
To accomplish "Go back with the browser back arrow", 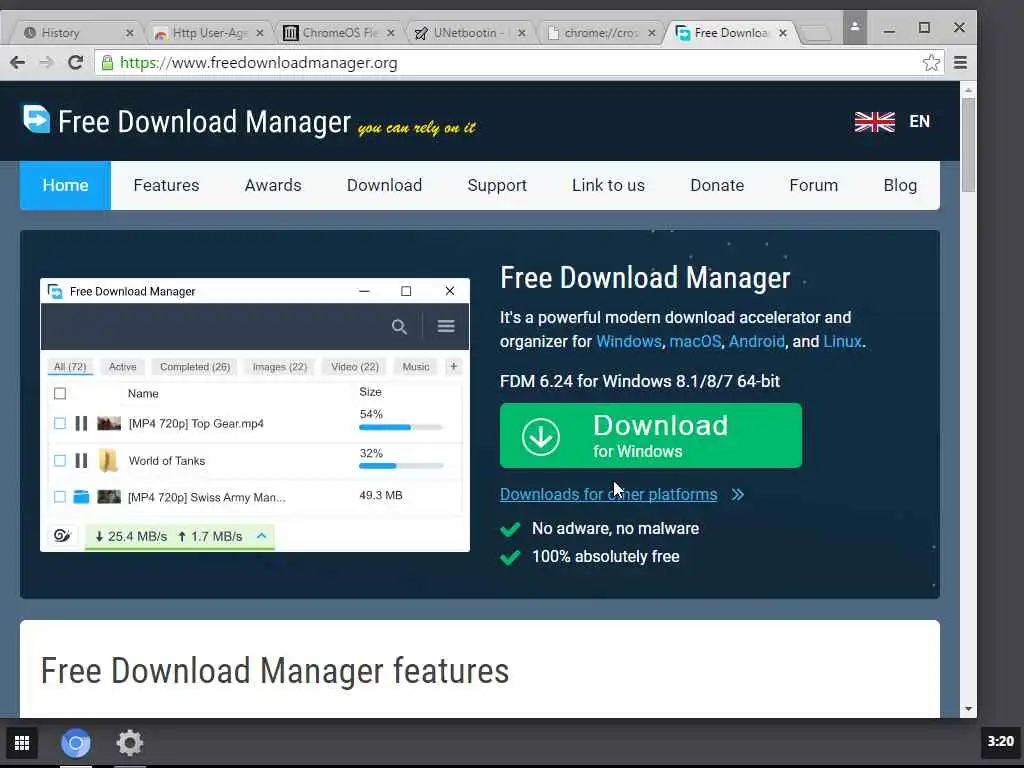I will [18, 63].
